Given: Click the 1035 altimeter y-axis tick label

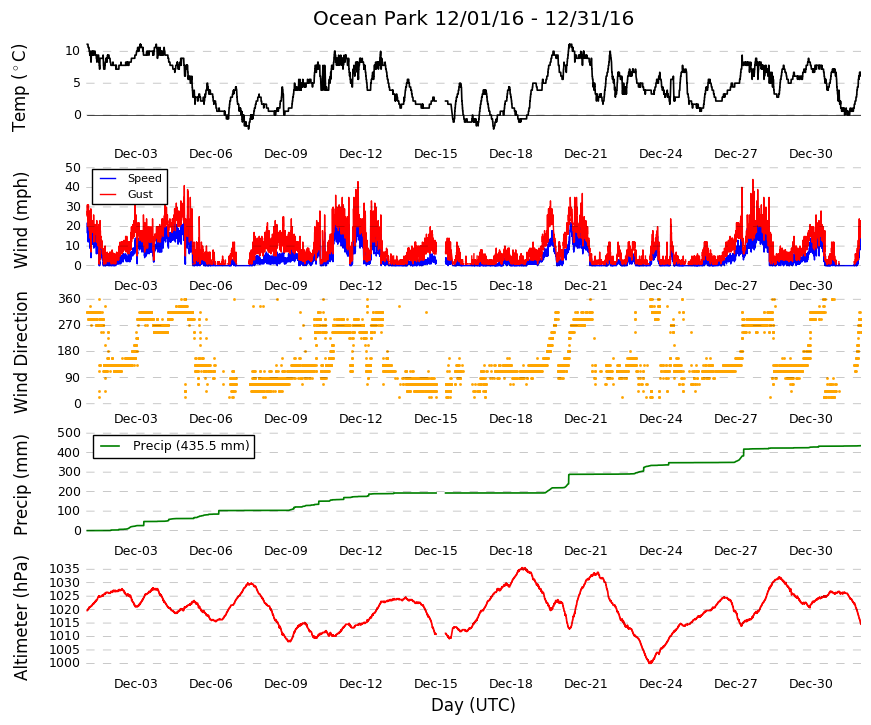Looking at the screenshot, I should point(65,569).
